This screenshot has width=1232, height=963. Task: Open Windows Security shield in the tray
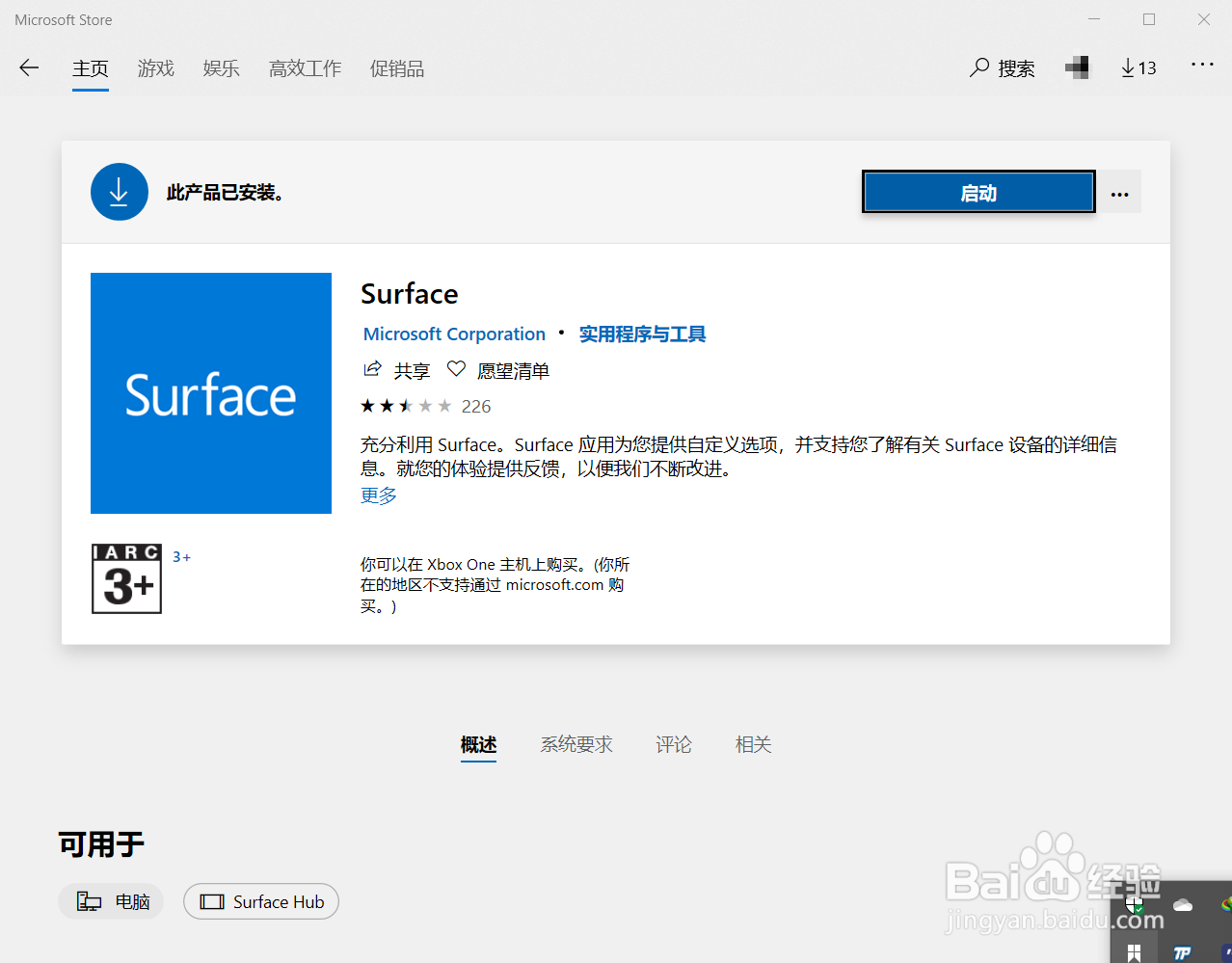coord(1135,905)
